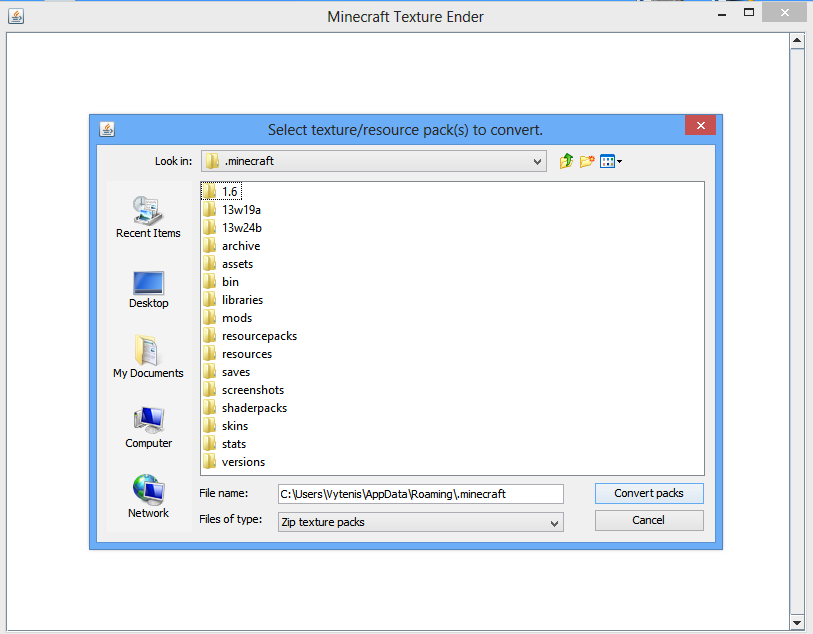Viewport: 813px width, 634px height.
Task: Jump to Desktop shortcut
Action: click(x=148, y=290)
